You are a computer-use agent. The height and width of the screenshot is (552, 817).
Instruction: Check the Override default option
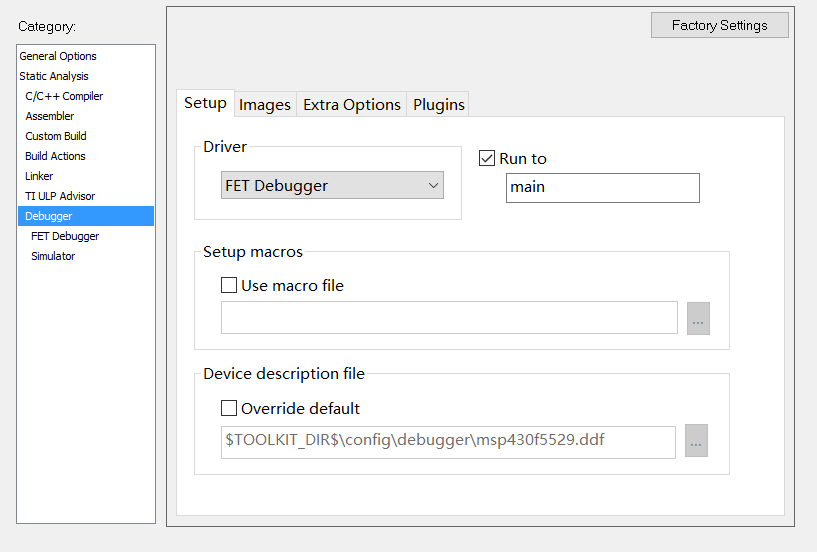pyautogui.click(x=230, y=408)
